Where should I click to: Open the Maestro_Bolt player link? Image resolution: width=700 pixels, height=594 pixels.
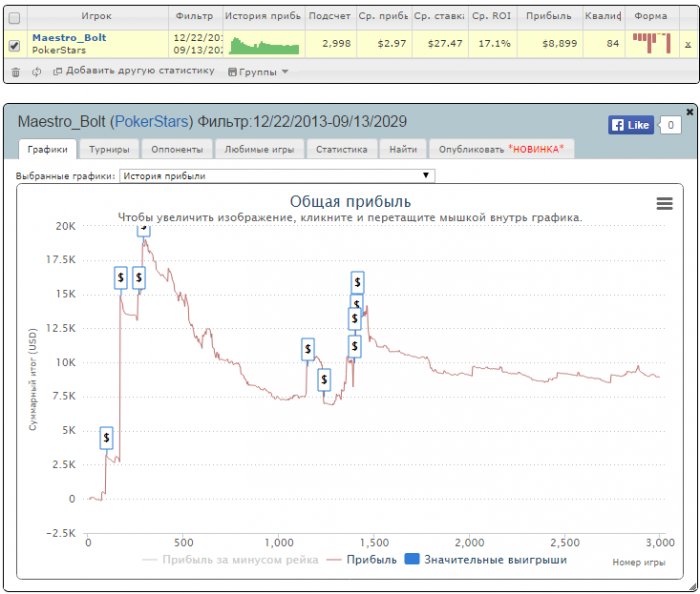69,37
